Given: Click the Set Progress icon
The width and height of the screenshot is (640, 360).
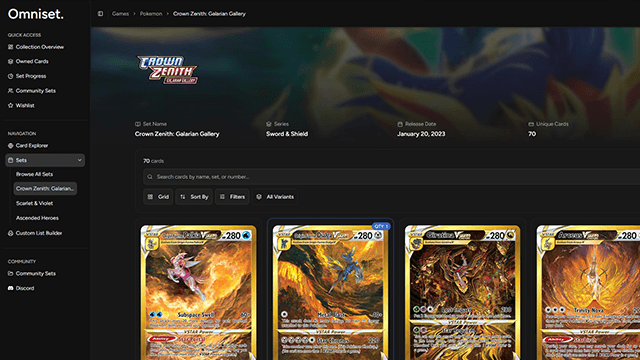Looking at the screenshot, I should tap(11, 76).
